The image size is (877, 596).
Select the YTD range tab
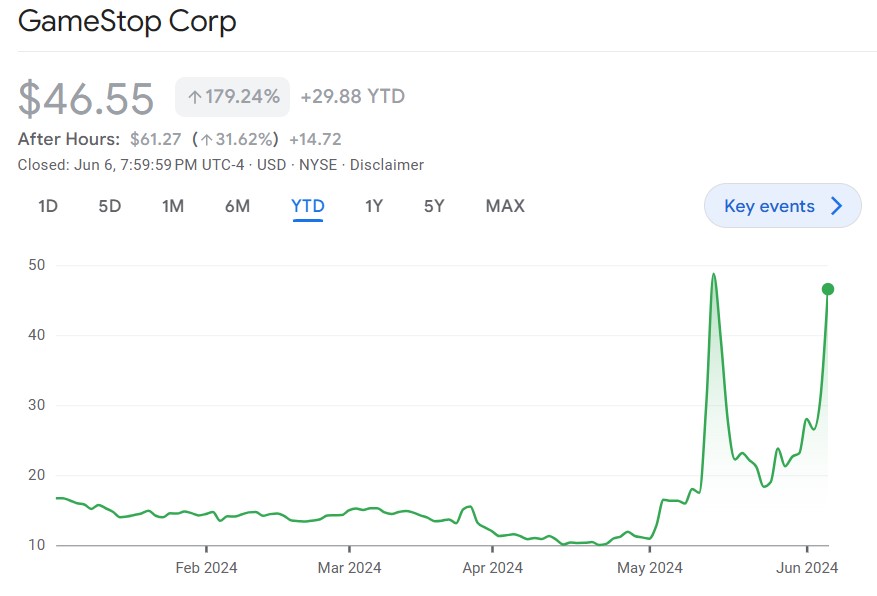point(307,206)
